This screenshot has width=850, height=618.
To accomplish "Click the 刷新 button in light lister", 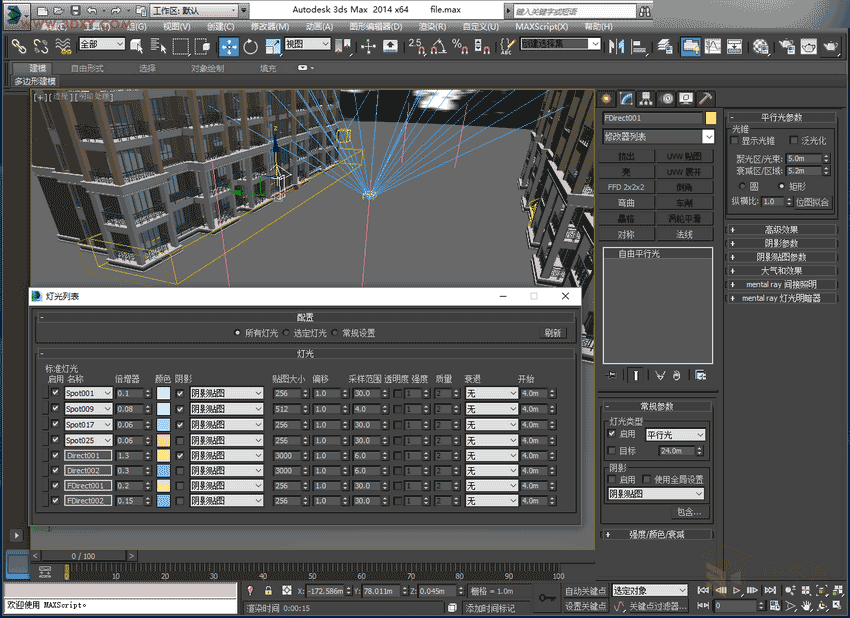I will pos(552,333).
